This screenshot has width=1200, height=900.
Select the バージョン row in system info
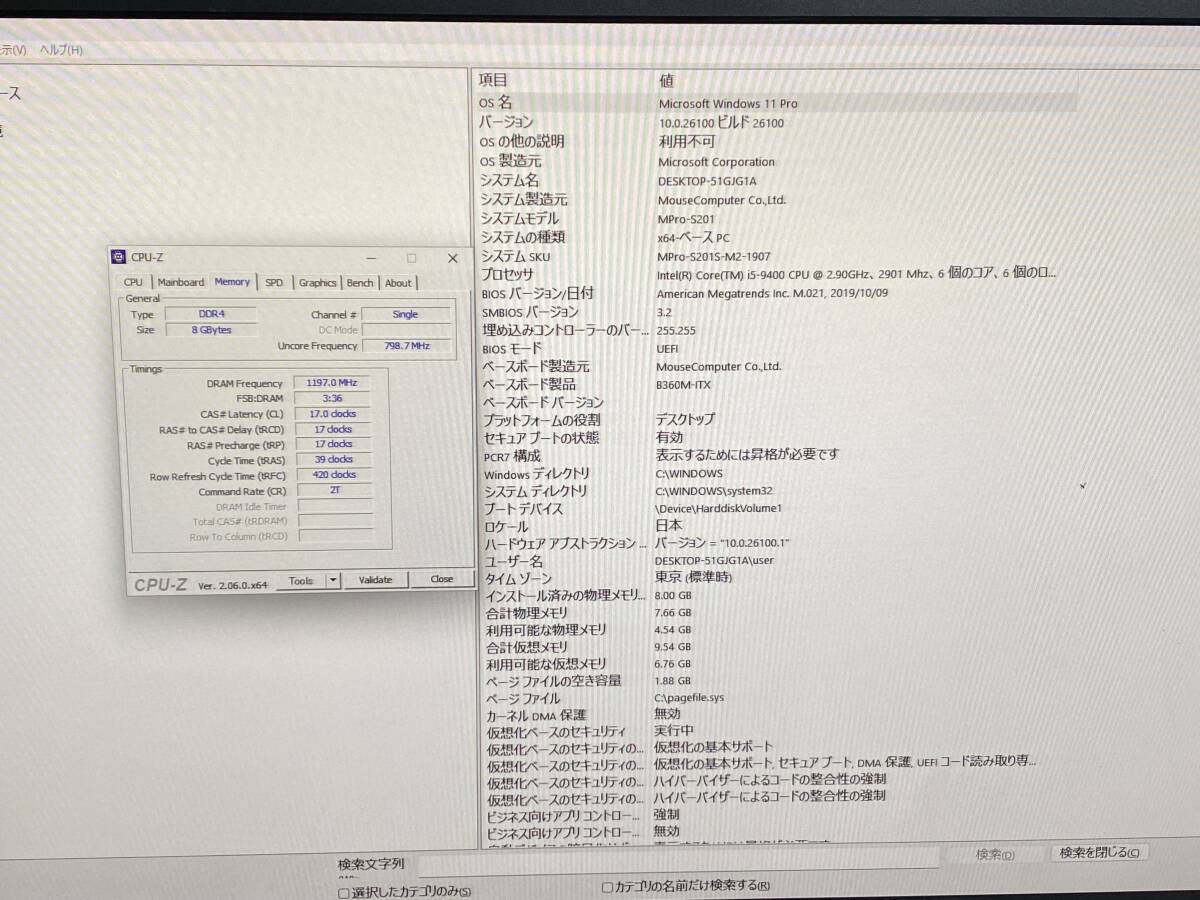(x=777, y=122)
